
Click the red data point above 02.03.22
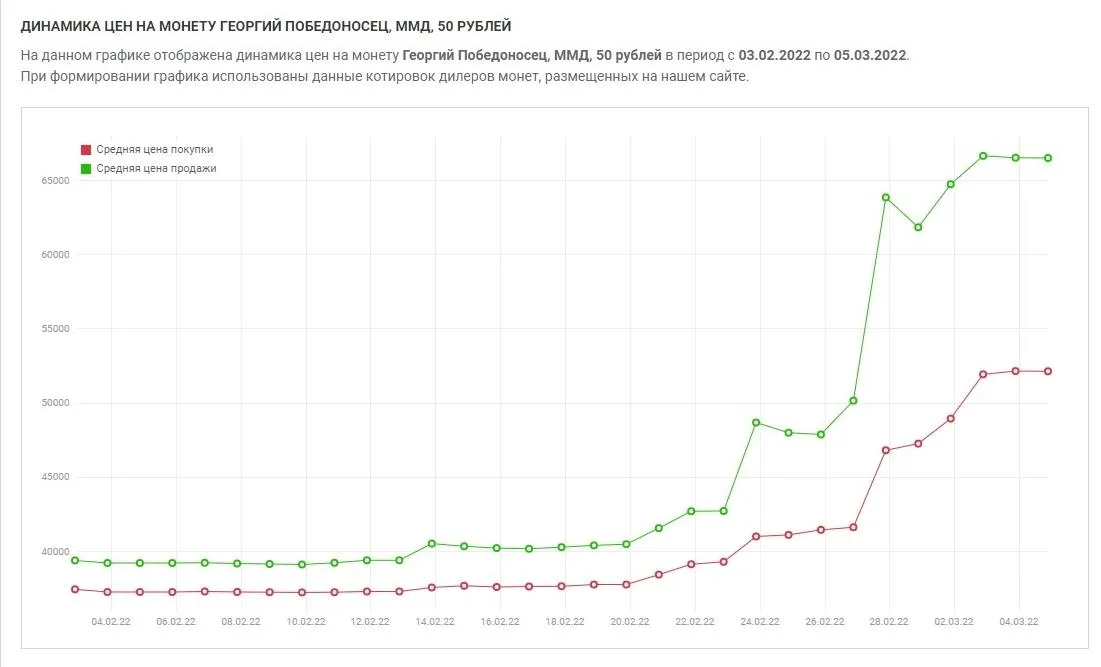click(951, 418)
